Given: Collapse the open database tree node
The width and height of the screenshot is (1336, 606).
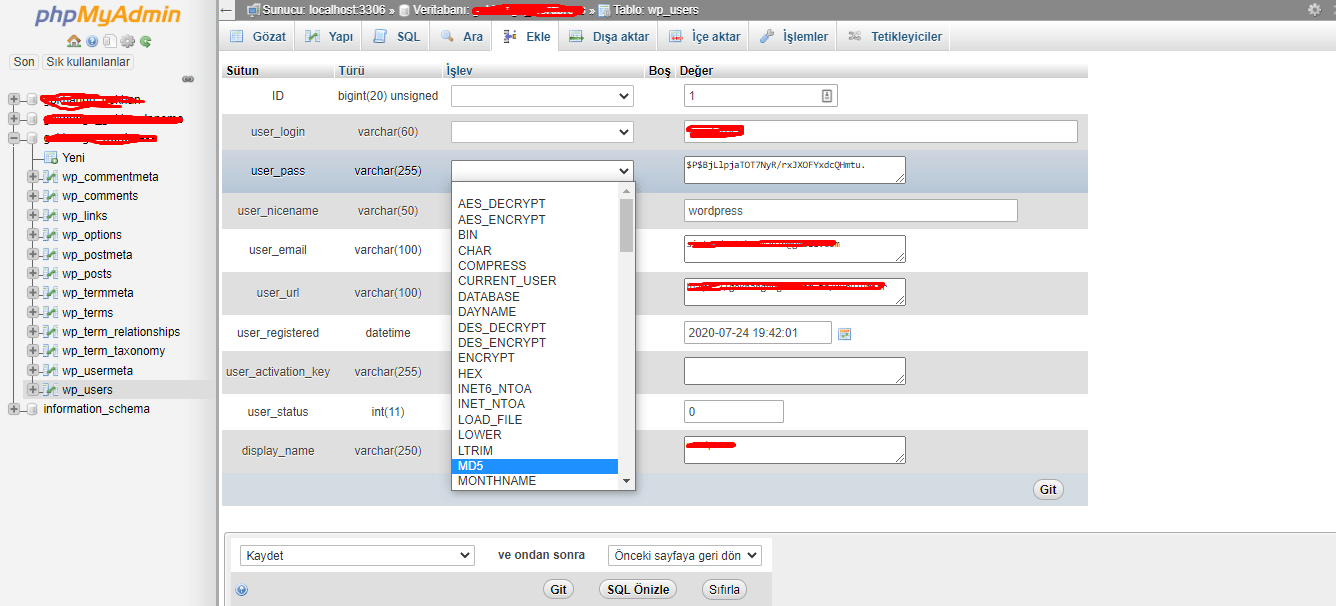Looking at the screenshot, I should (13, 138).
